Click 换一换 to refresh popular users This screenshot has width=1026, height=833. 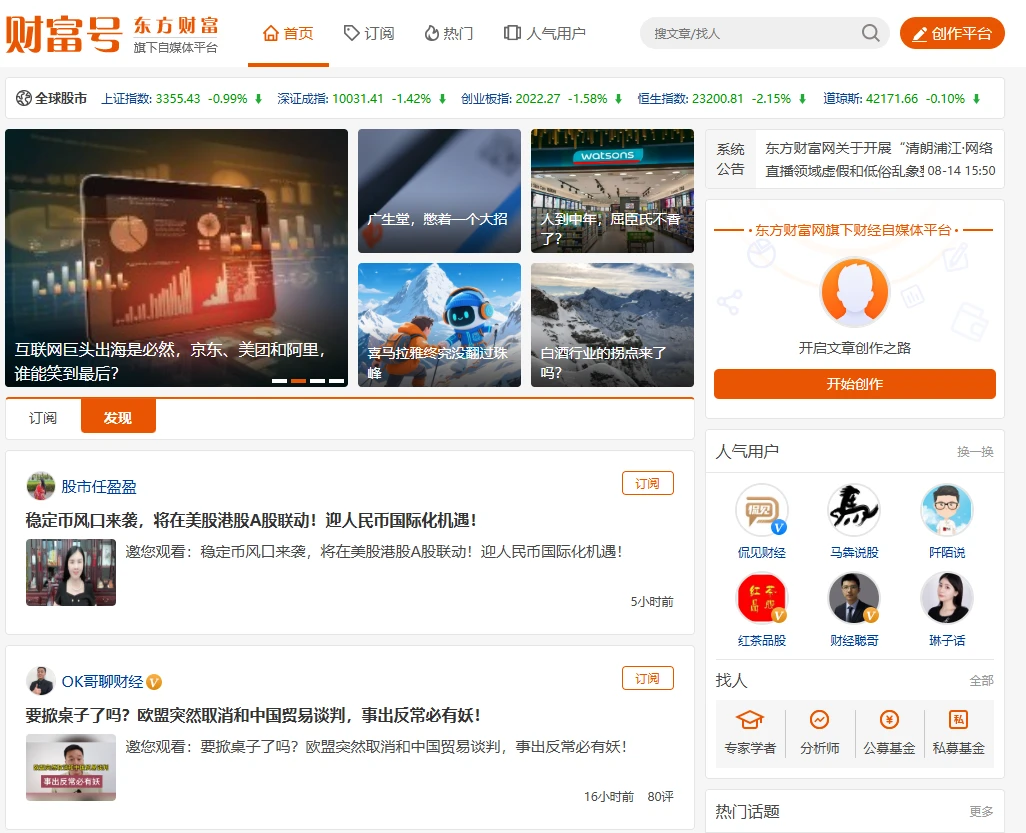click(975, 452)
